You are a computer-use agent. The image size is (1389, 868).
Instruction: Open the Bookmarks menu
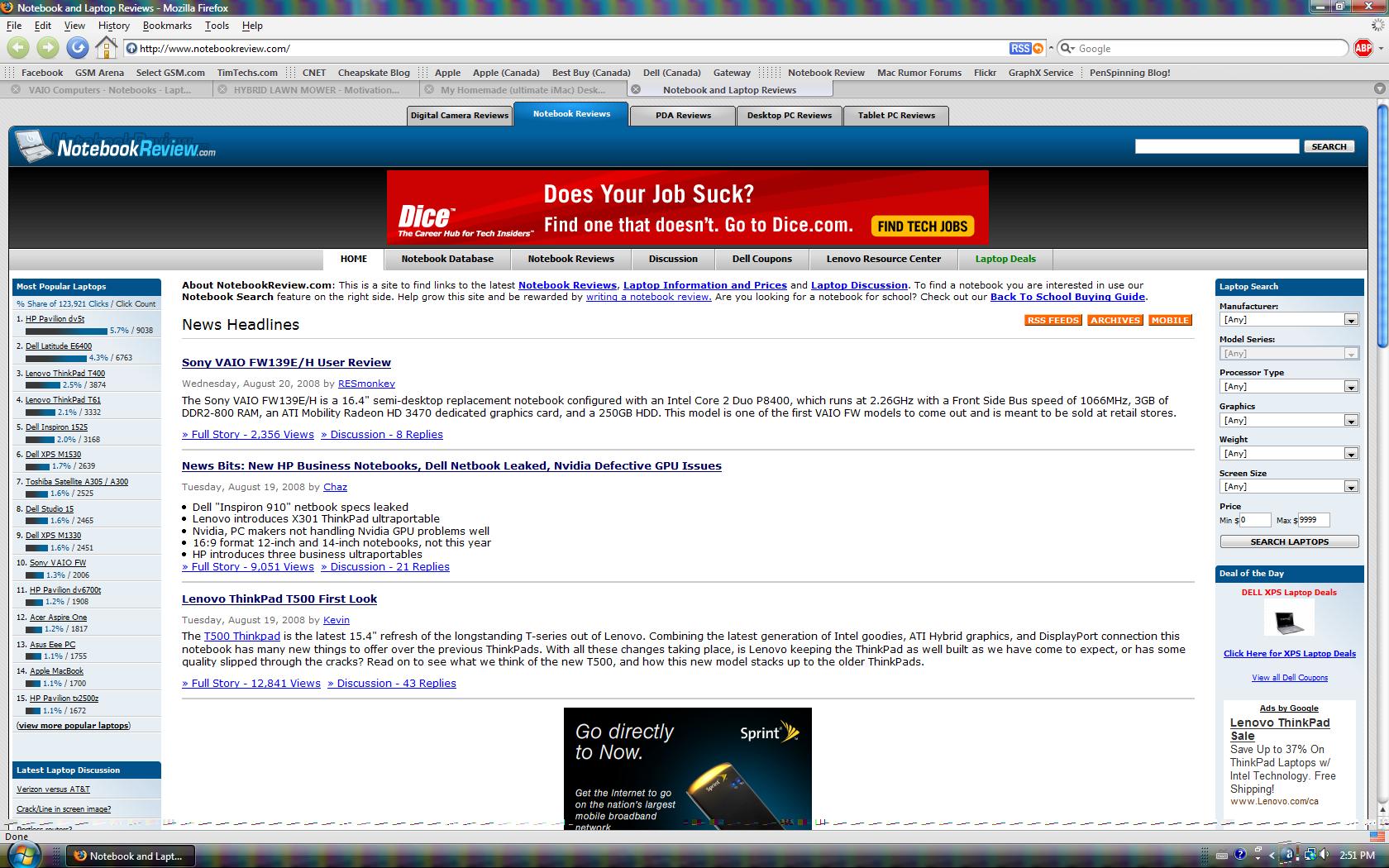[x=167, y=26]
